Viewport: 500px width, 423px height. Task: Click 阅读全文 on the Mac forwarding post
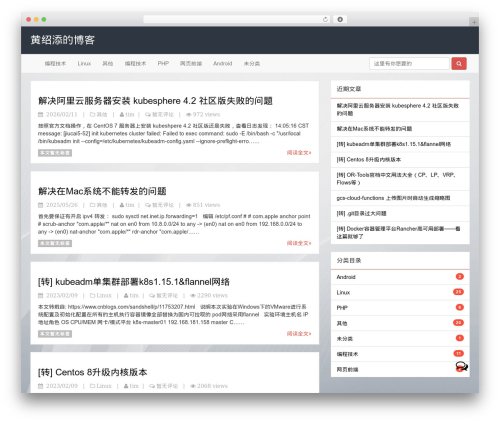299,243
